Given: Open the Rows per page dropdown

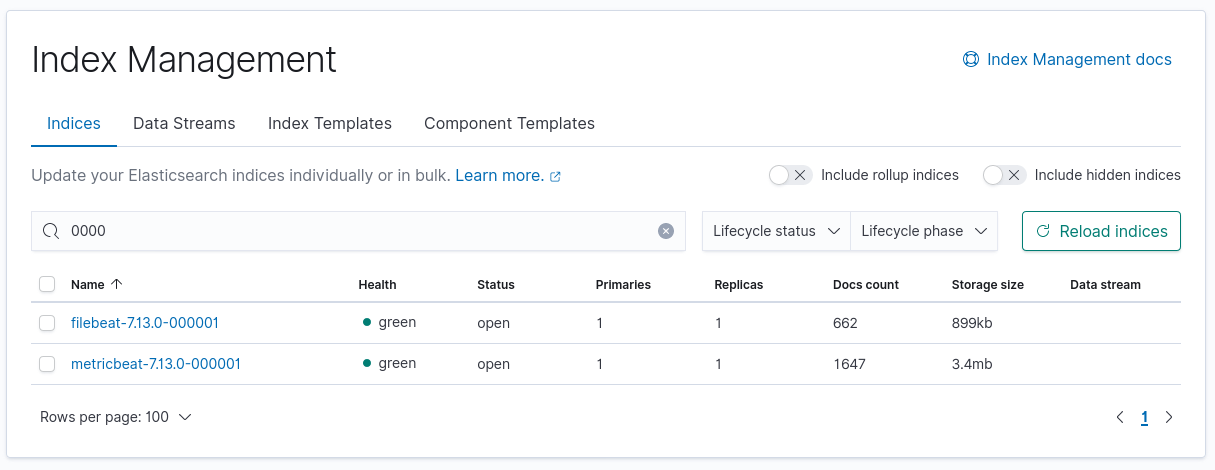Looking at the screenshot, I should (115, 417).
